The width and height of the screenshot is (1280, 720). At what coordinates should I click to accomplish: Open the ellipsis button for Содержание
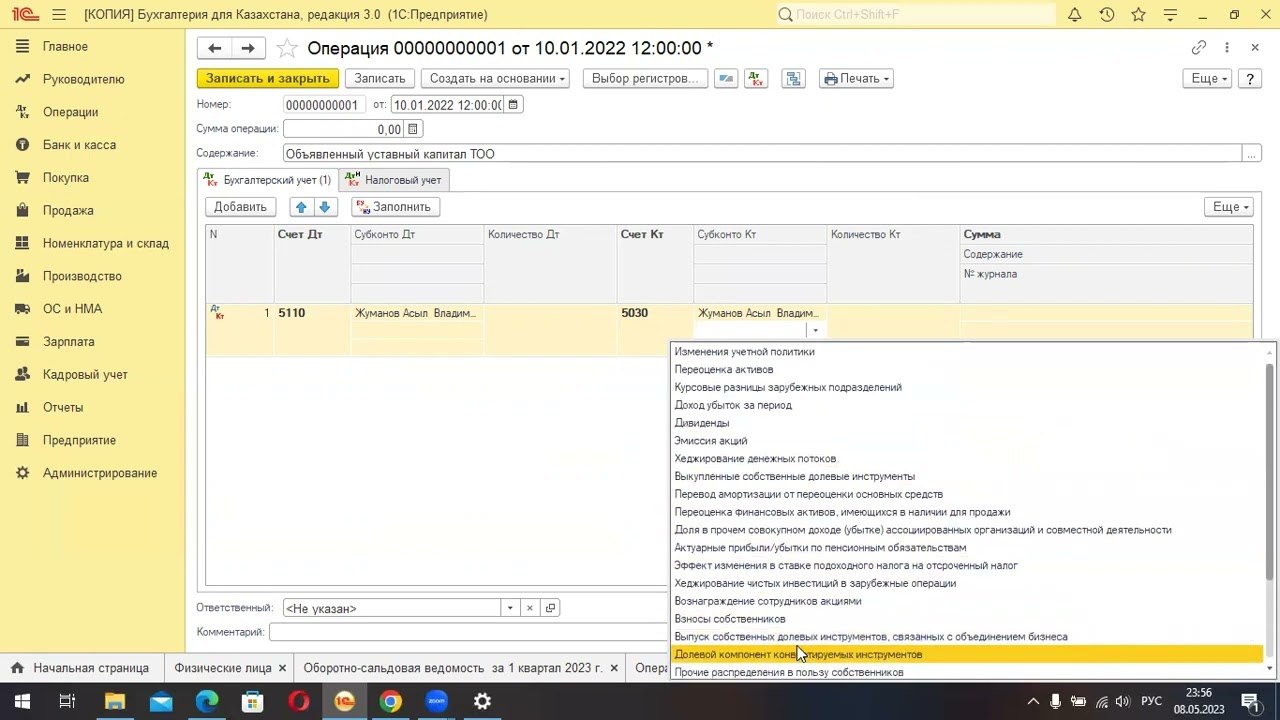[x=1251, y=153]
